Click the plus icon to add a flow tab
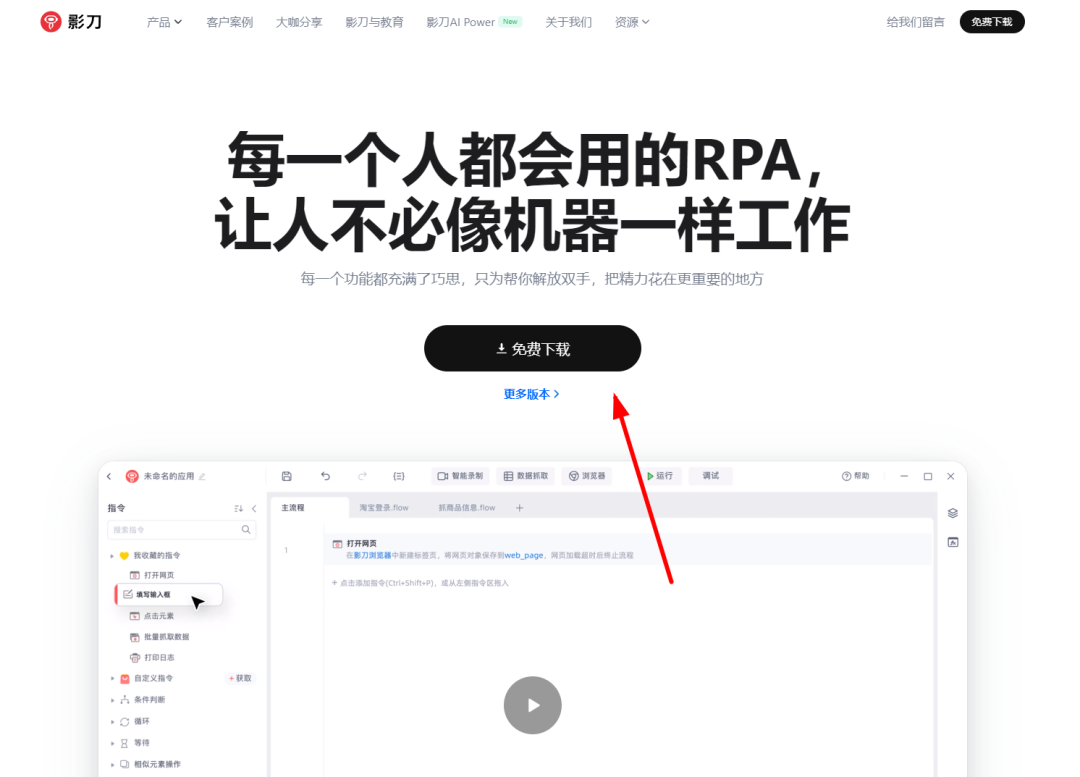The image size is (1080, 777). coord(519,508)
